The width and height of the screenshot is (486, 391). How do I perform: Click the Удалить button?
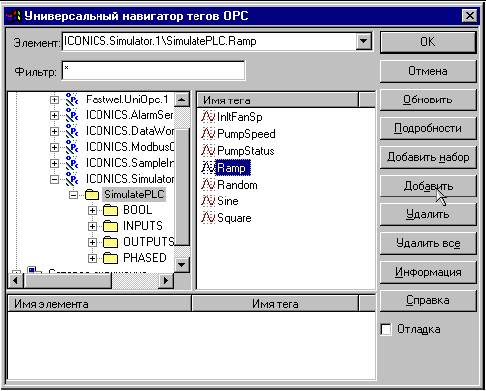point(428,214)
